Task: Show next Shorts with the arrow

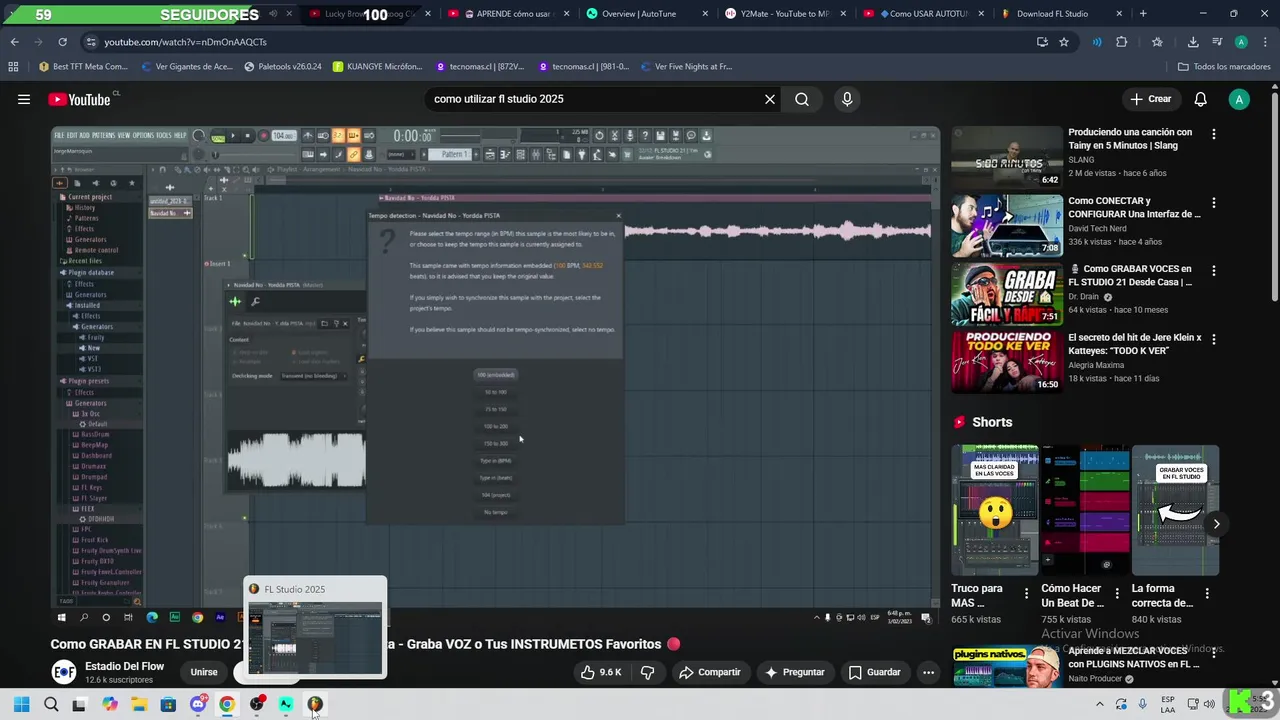Action: pyautogui.click(x=1216, y=524)
